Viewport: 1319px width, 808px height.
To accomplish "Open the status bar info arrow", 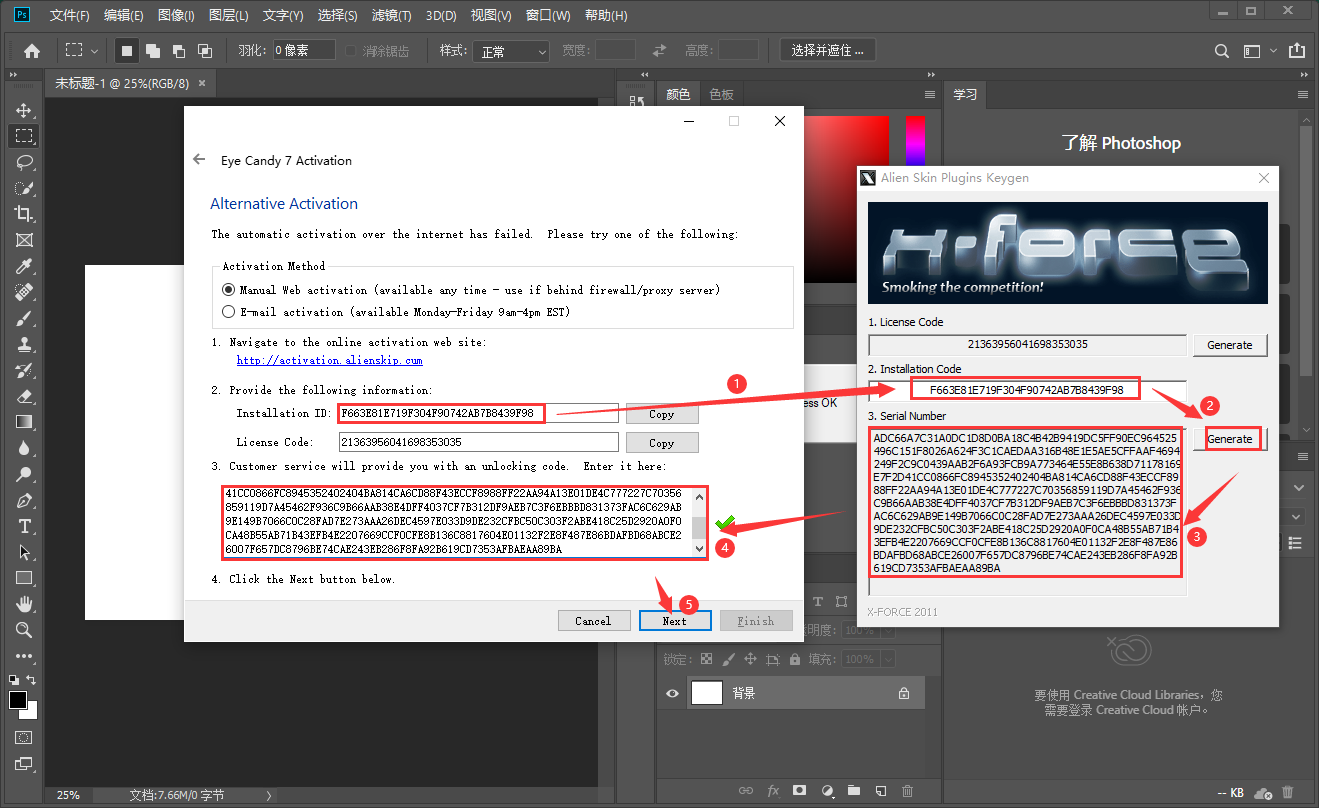I will coord(268,796).
